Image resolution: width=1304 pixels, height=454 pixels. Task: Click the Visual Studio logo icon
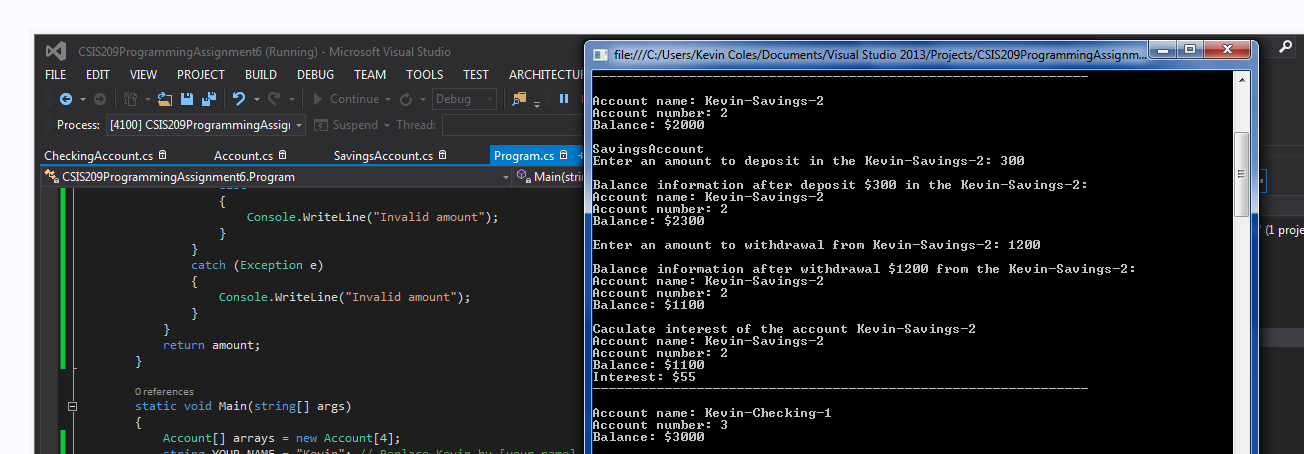56,51
